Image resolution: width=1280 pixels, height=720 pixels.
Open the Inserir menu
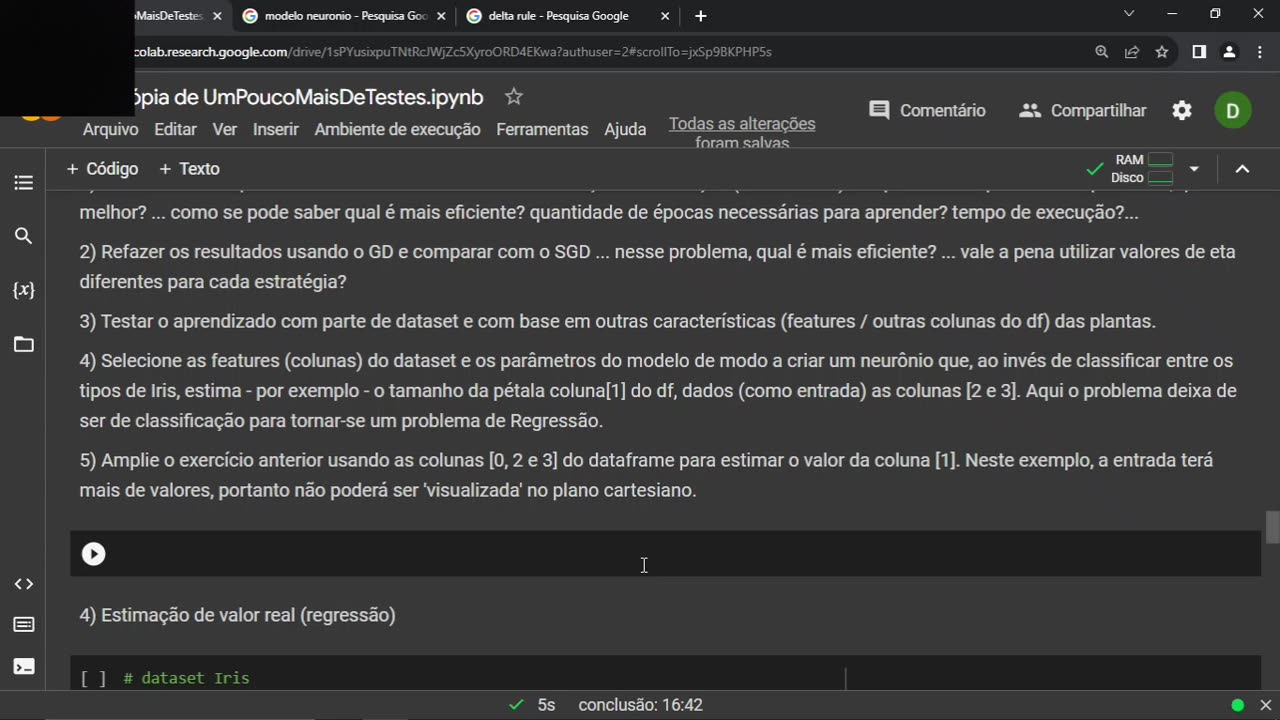pos(276,129)
